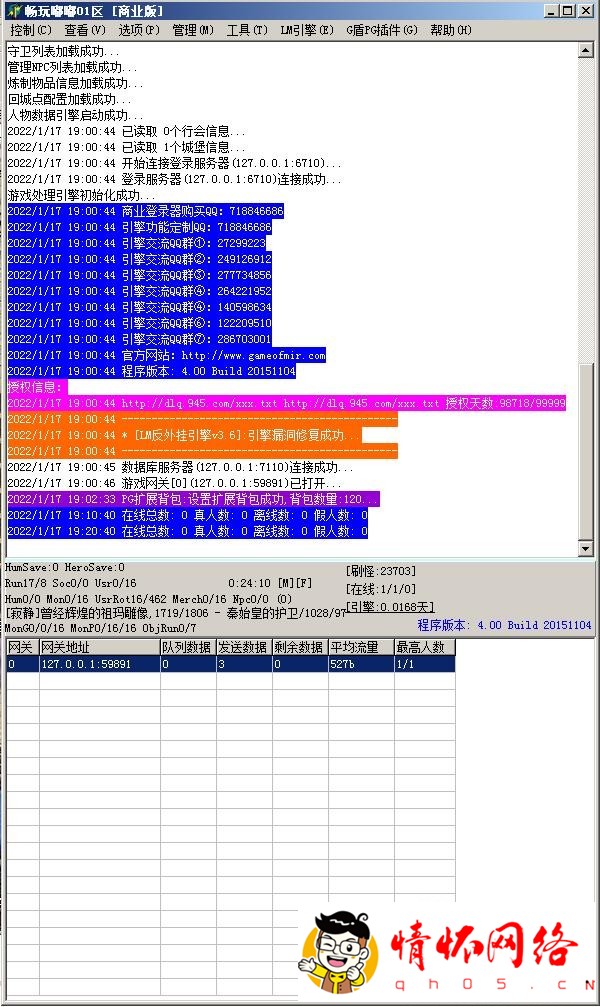
Task: Click the 网关地址 column header
Action: pyautogui.click(x=99, y=647)
